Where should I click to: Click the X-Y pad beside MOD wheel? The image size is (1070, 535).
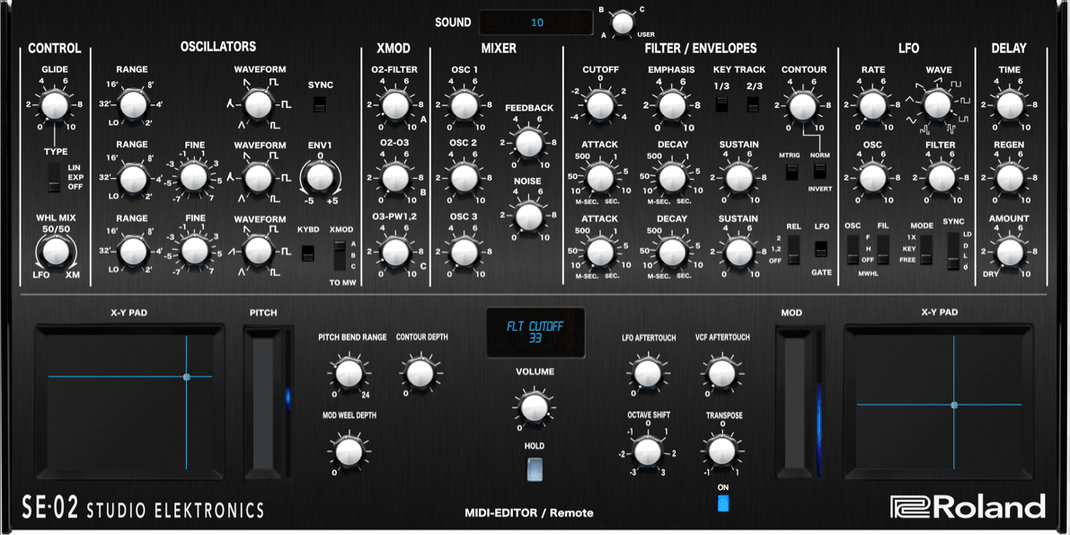938,403
